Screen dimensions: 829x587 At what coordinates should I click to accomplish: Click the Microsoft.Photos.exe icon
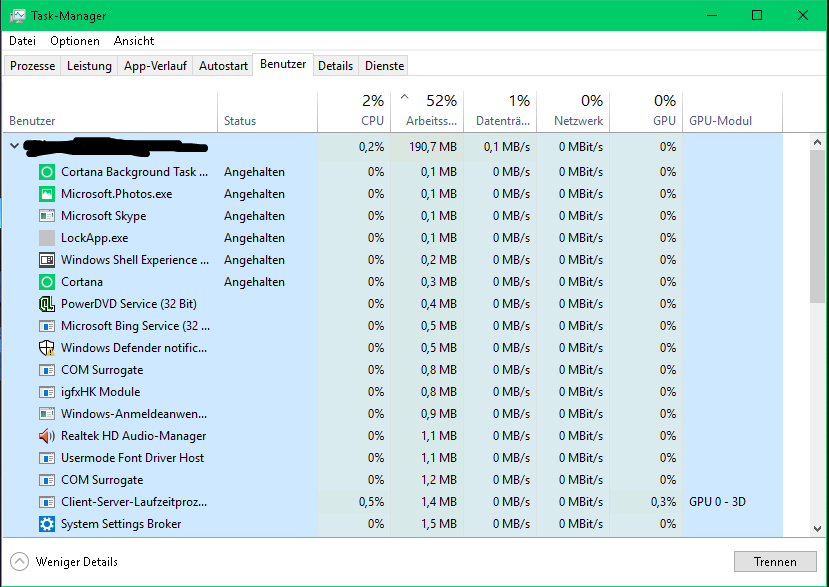[x=47, y=194]
